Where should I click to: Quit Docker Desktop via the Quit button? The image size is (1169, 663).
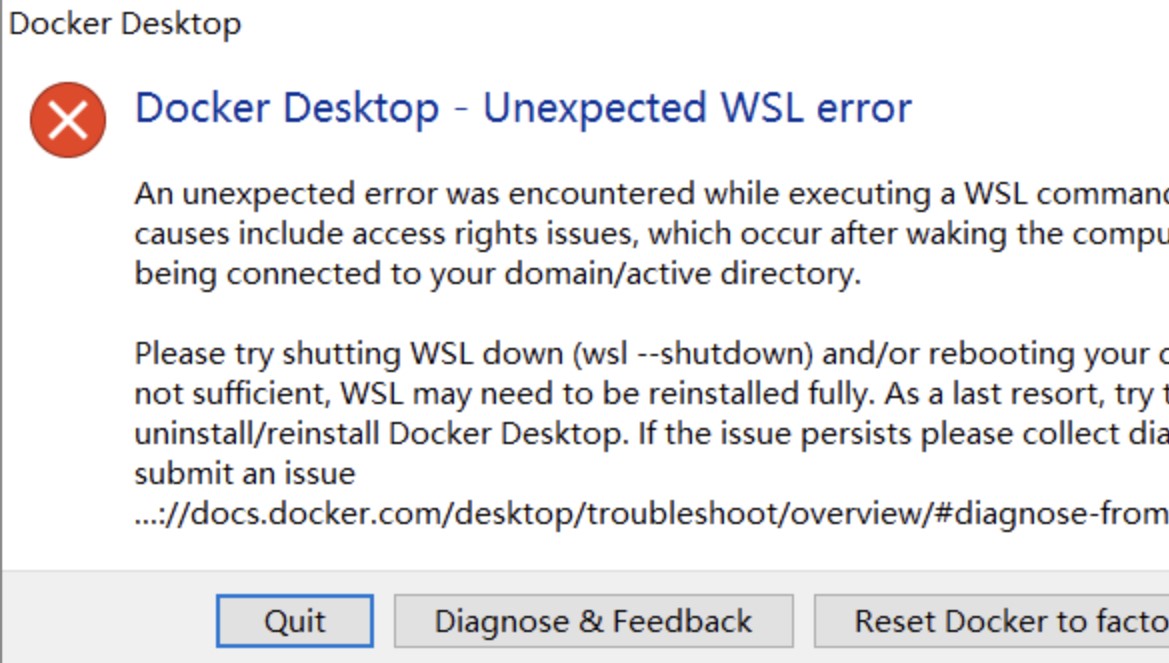point(294,620)
